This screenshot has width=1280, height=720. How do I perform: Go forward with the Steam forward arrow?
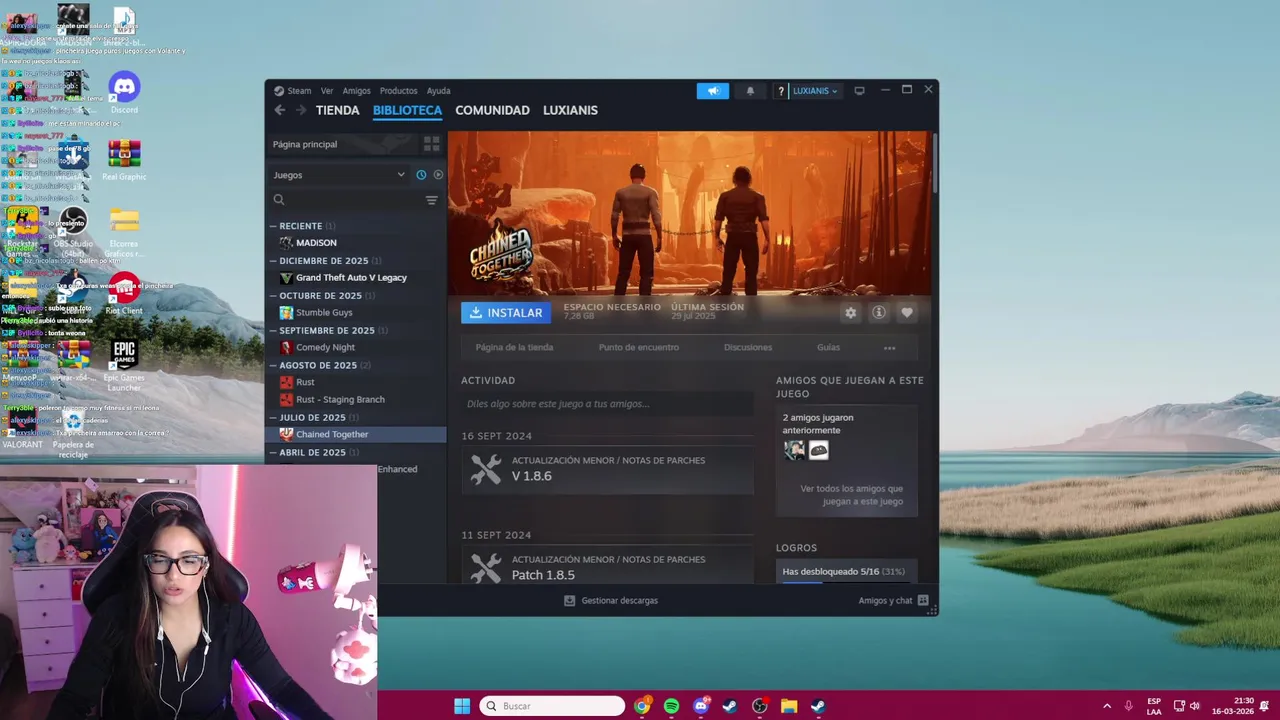click(301, 110)
